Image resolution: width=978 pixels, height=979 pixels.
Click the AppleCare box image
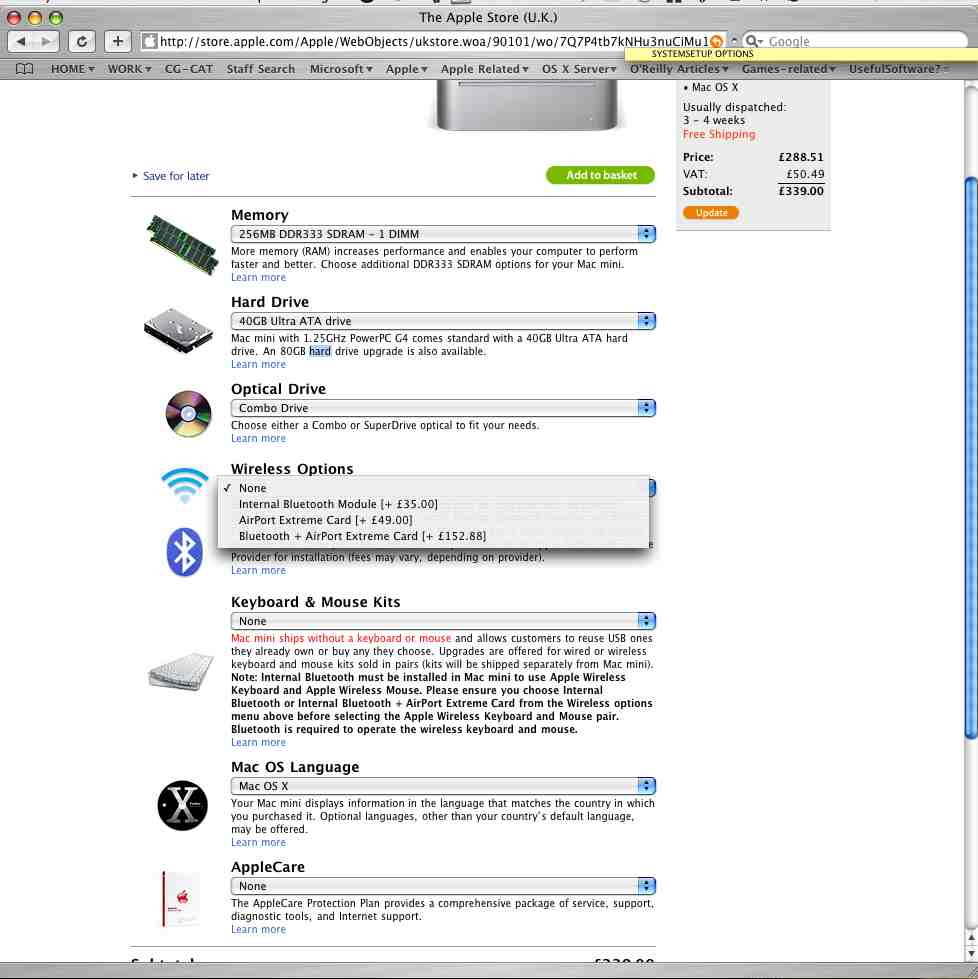(x=180, y=898)
